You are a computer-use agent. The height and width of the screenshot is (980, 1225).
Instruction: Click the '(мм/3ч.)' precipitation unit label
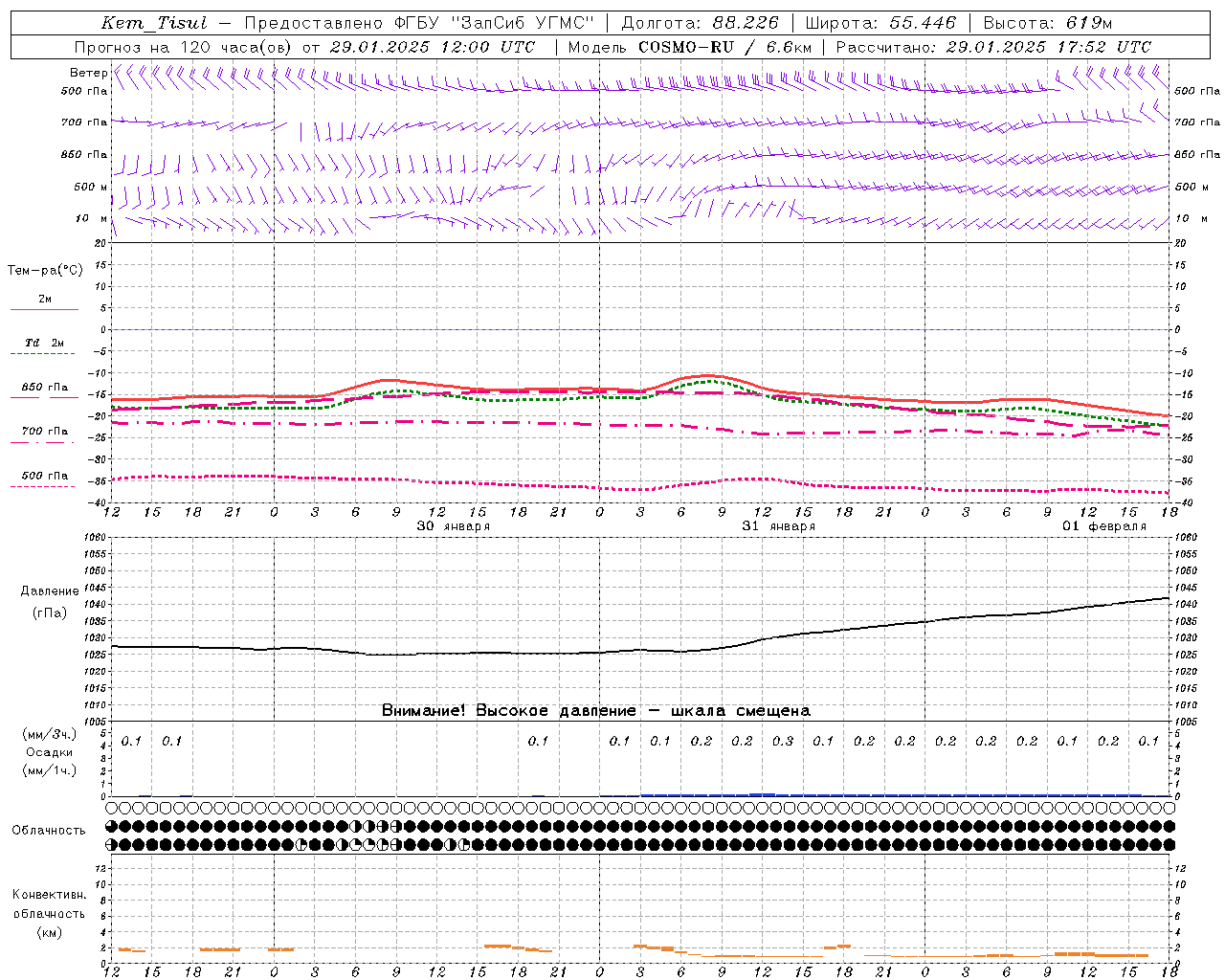tap(50, 734)
